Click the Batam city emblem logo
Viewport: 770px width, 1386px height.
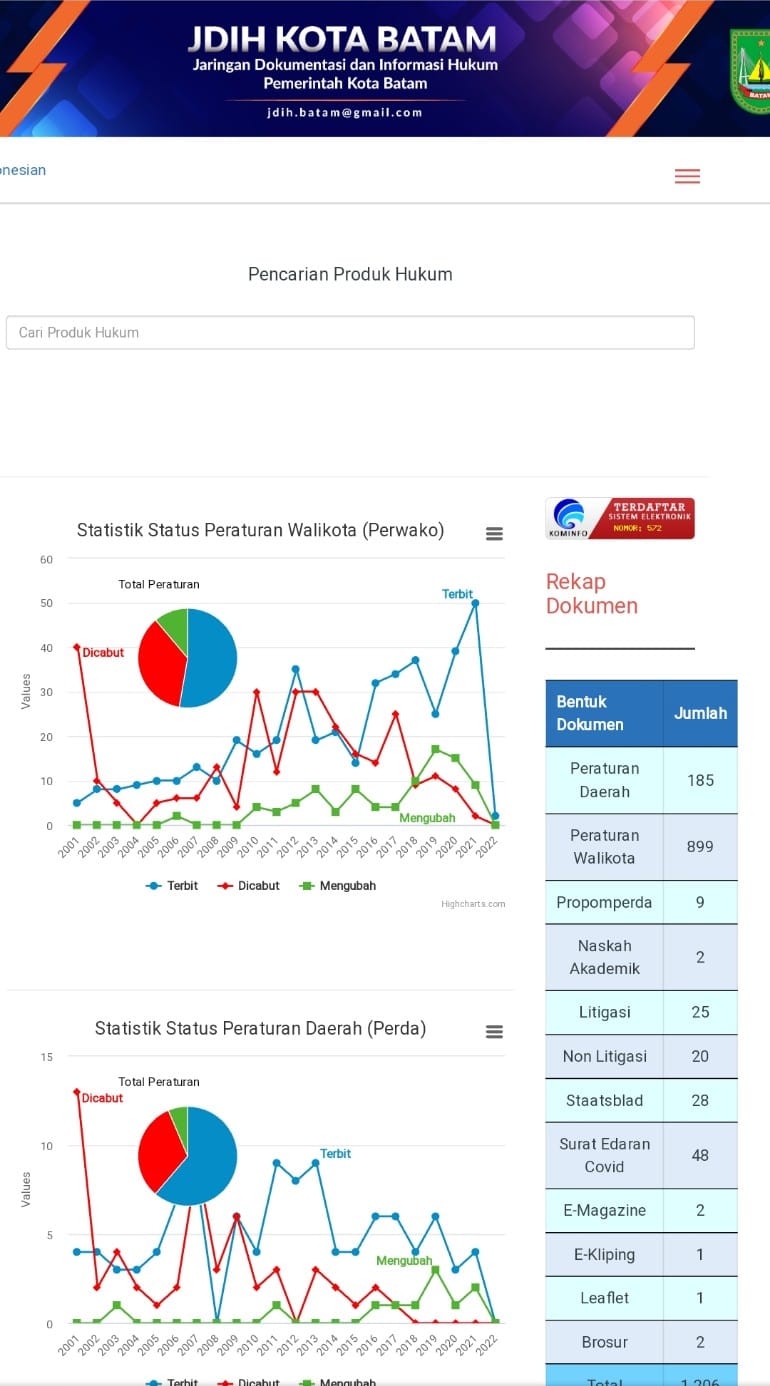pos(751,72)
